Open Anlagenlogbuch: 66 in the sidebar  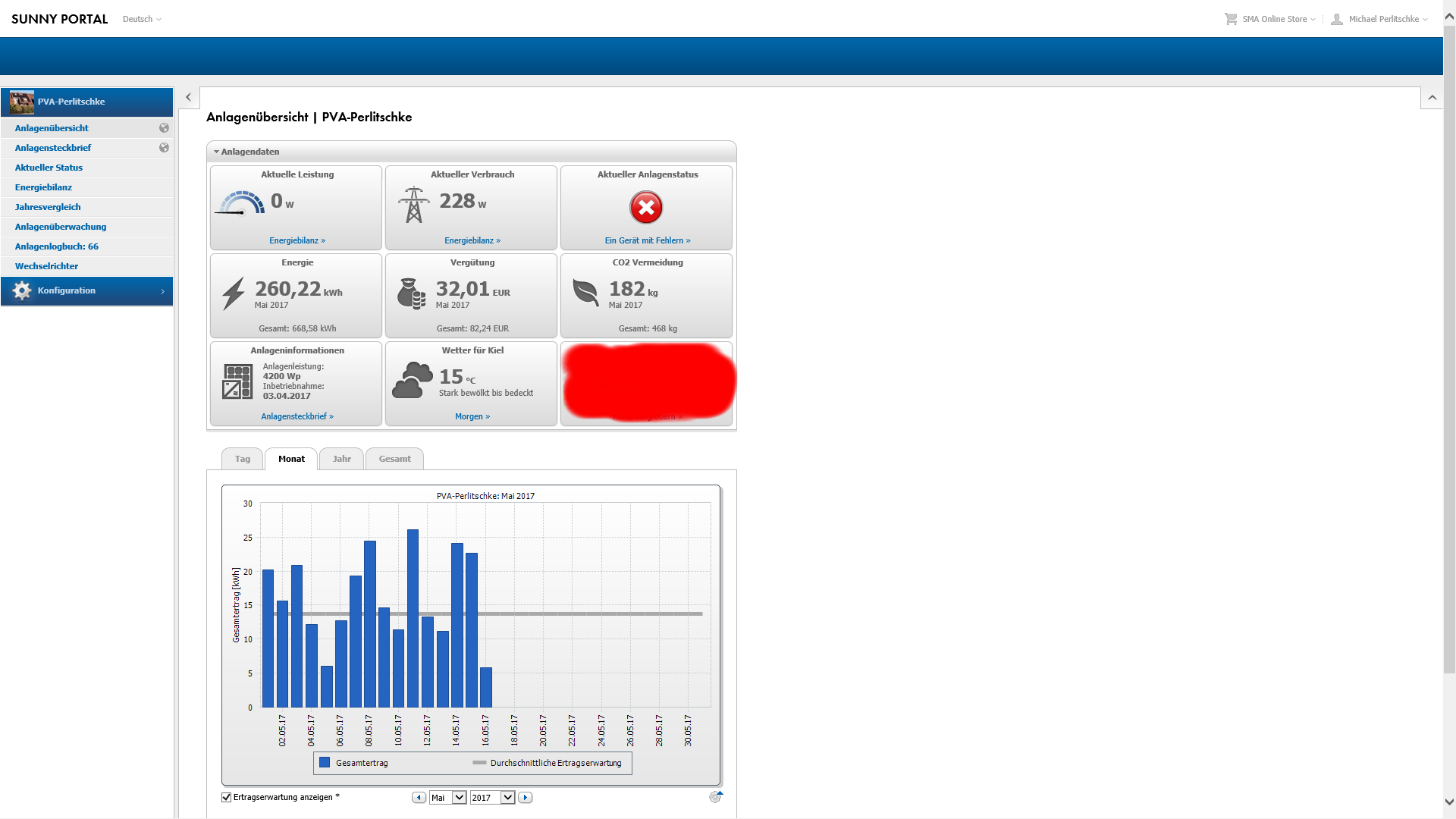pos(57,246)
